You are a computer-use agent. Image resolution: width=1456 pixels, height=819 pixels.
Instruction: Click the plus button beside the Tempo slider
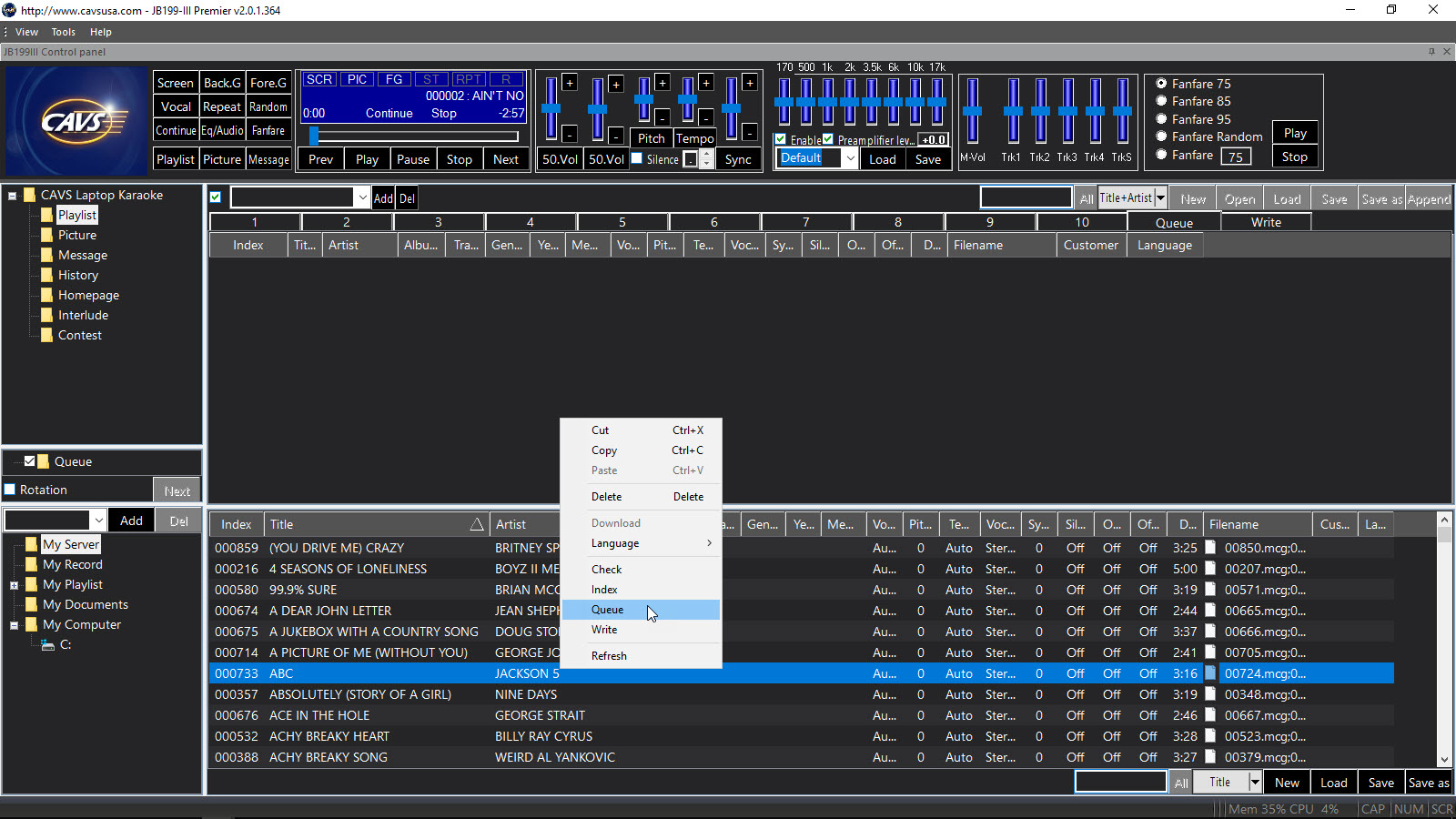[x=706, y=83]
